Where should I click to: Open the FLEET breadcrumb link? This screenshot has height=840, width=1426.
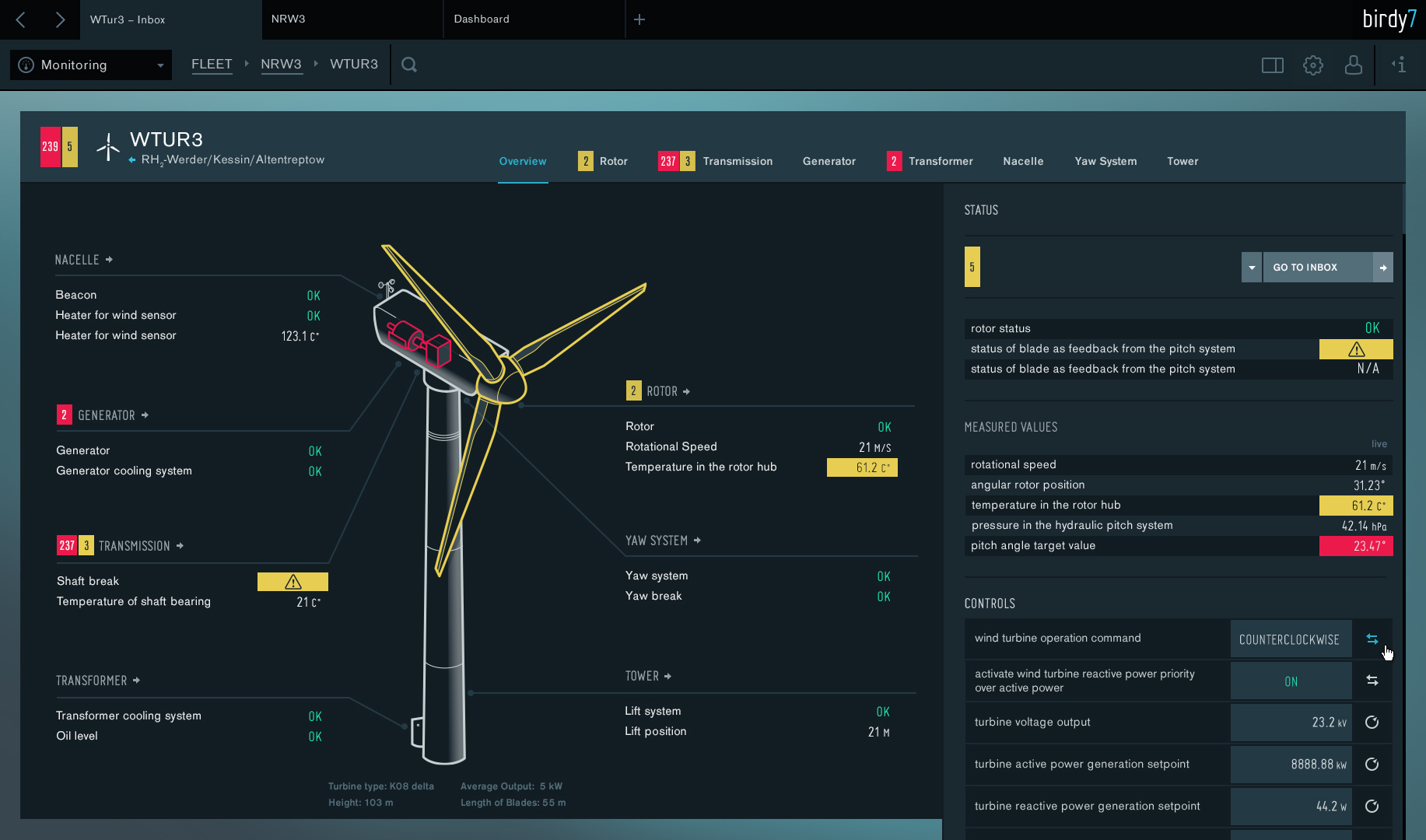(x=212, y=64)
